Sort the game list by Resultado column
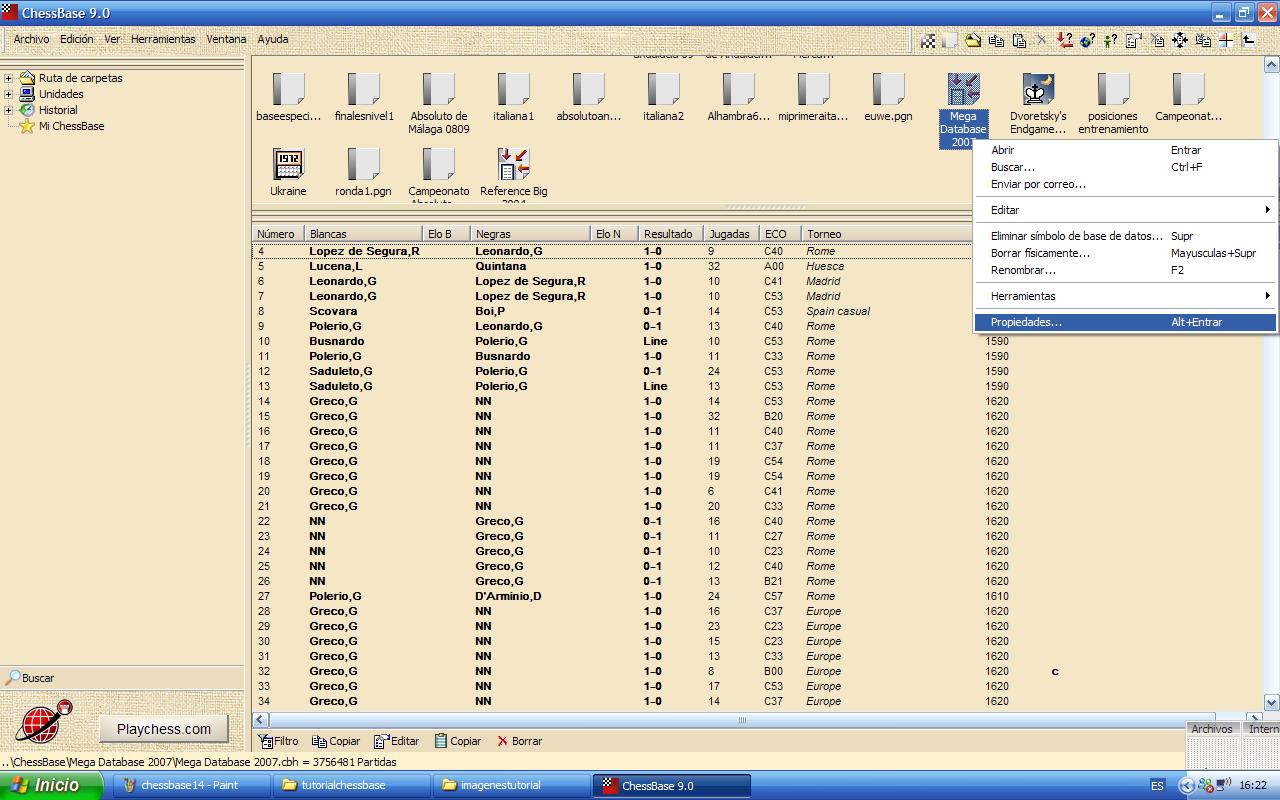This screenshot has width=1280, height=800. [x=671, y=234]
